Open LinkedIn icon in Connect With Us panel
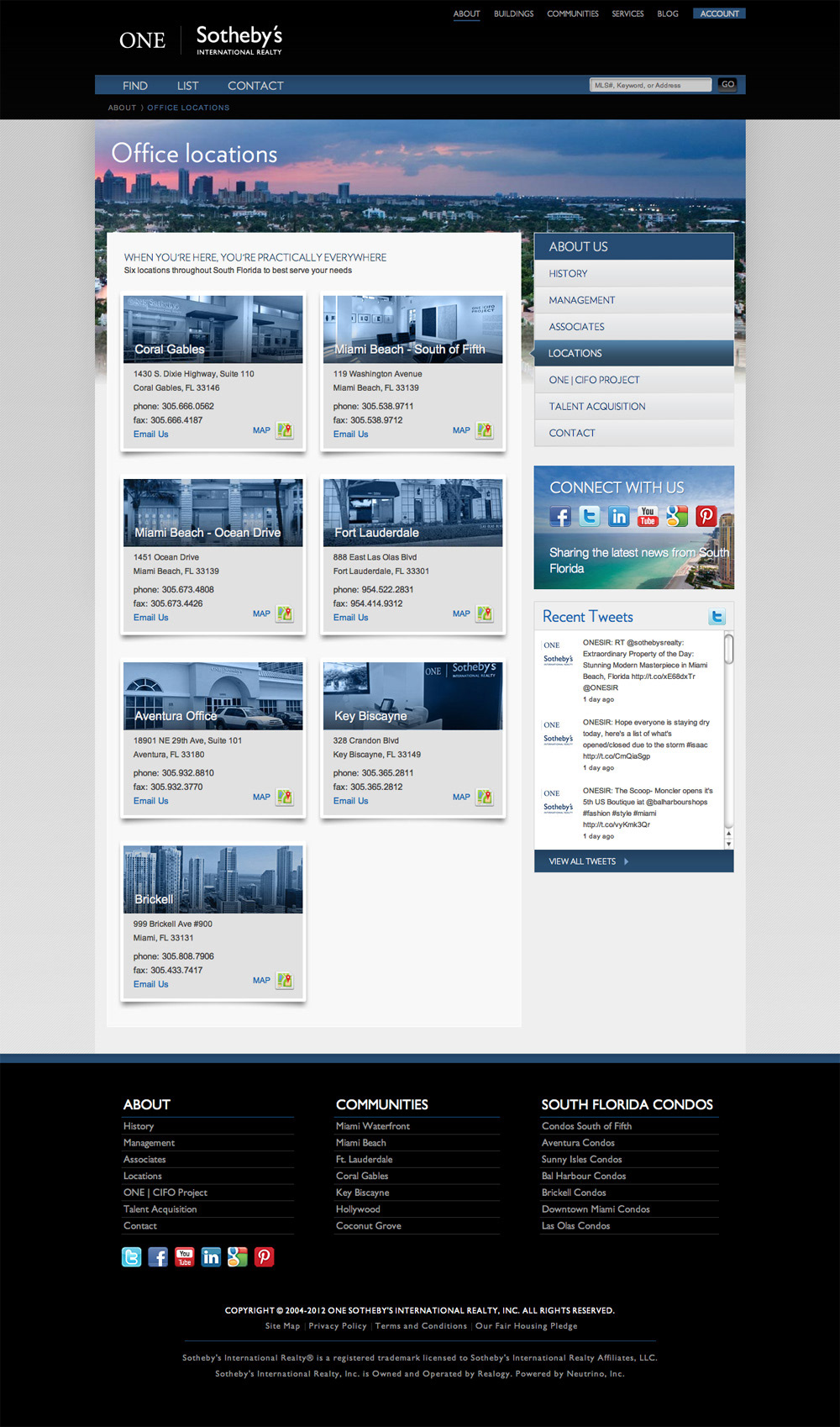This screenshot has height=1427, width=840. click(619, 516)
